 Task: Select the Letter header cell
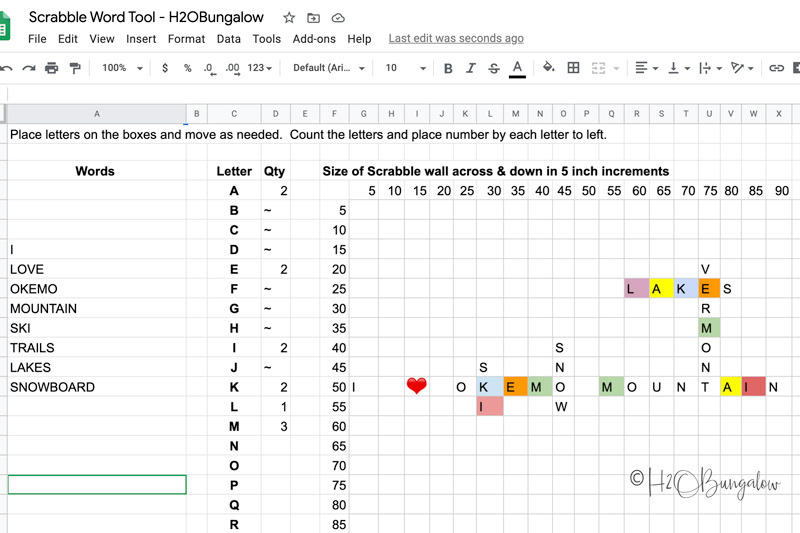coord(234,171)
